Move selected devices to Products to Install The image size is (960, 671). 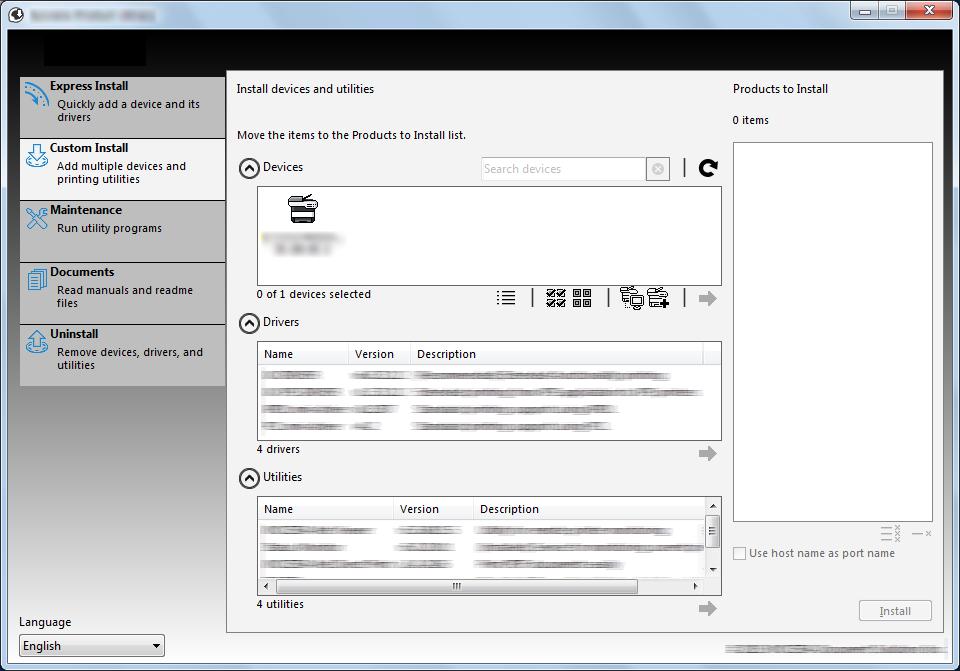click(707, 298)
